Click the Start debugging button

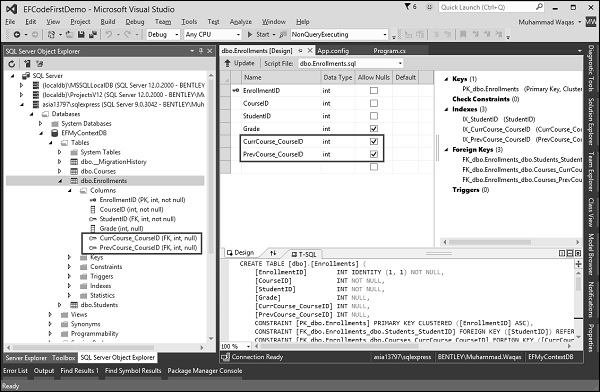point(258,34)
